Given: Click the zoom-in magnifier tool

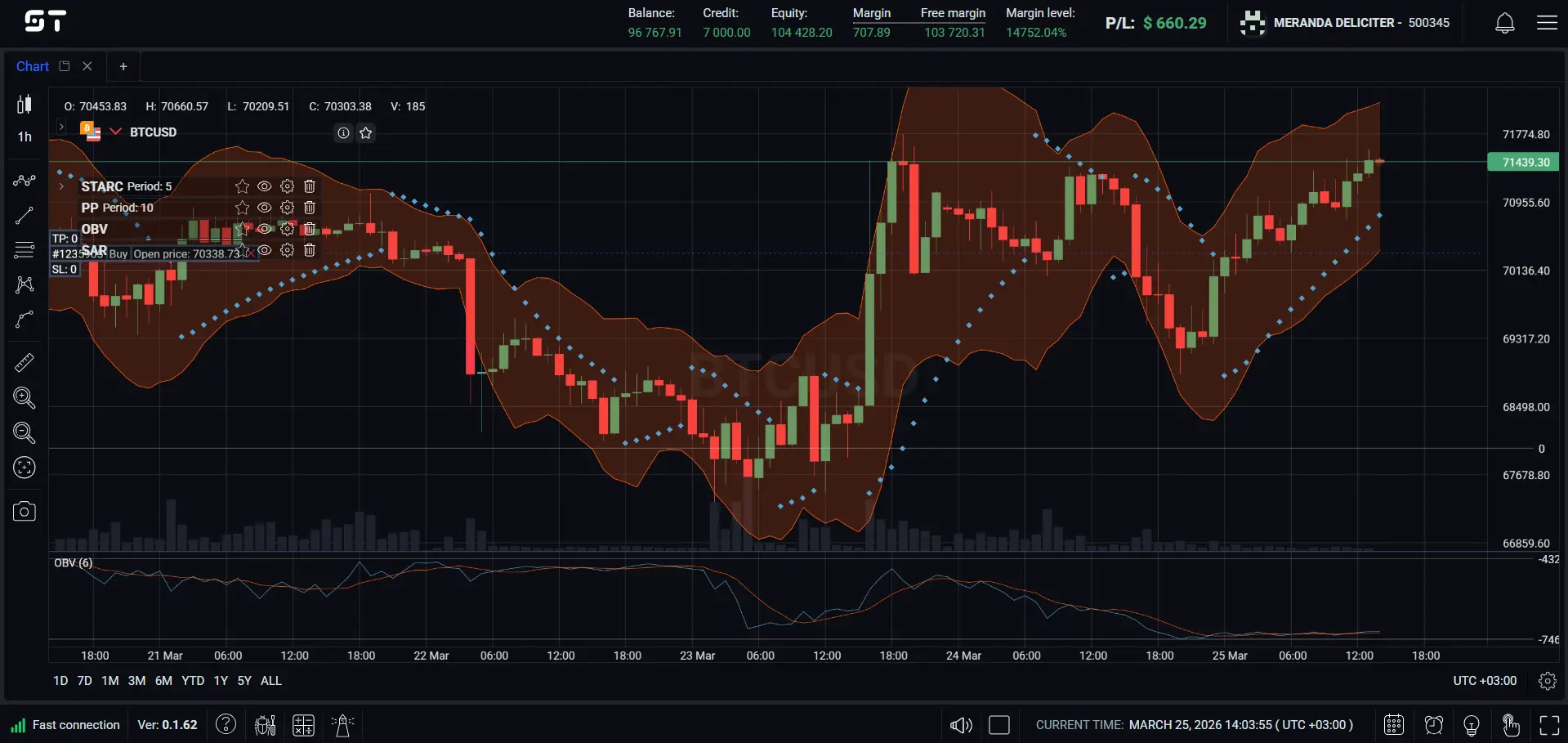Looking at the screenshot, I should [24, 398].
